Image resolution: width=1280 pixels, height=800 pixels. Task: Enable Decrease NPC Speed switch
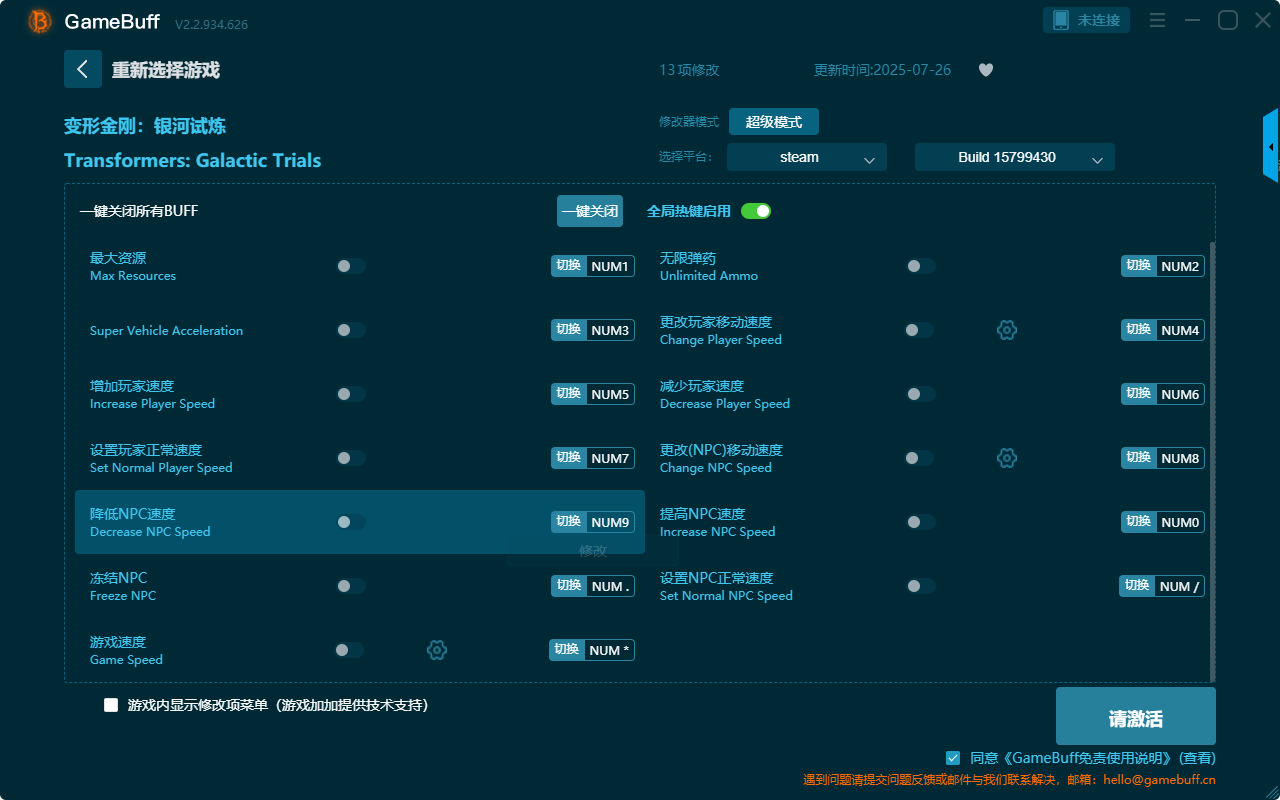coord(350,522)
